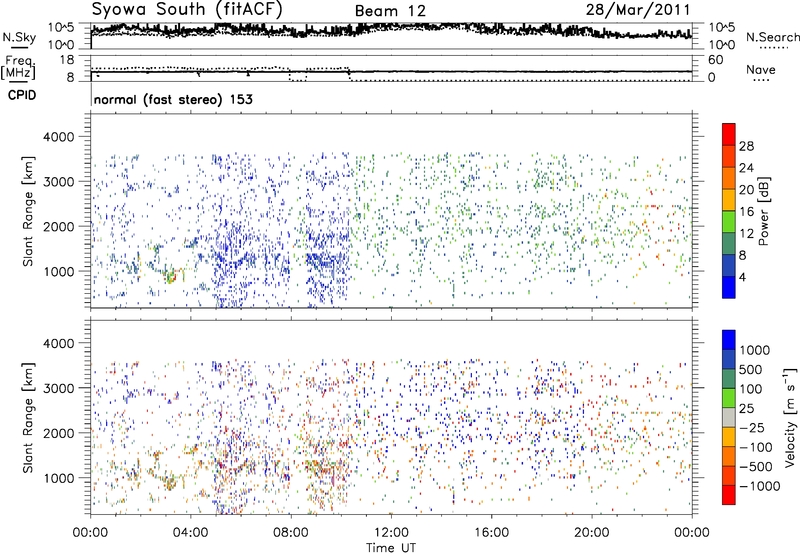
Task: Click the 'Nave' legend label
Action: 761,69
